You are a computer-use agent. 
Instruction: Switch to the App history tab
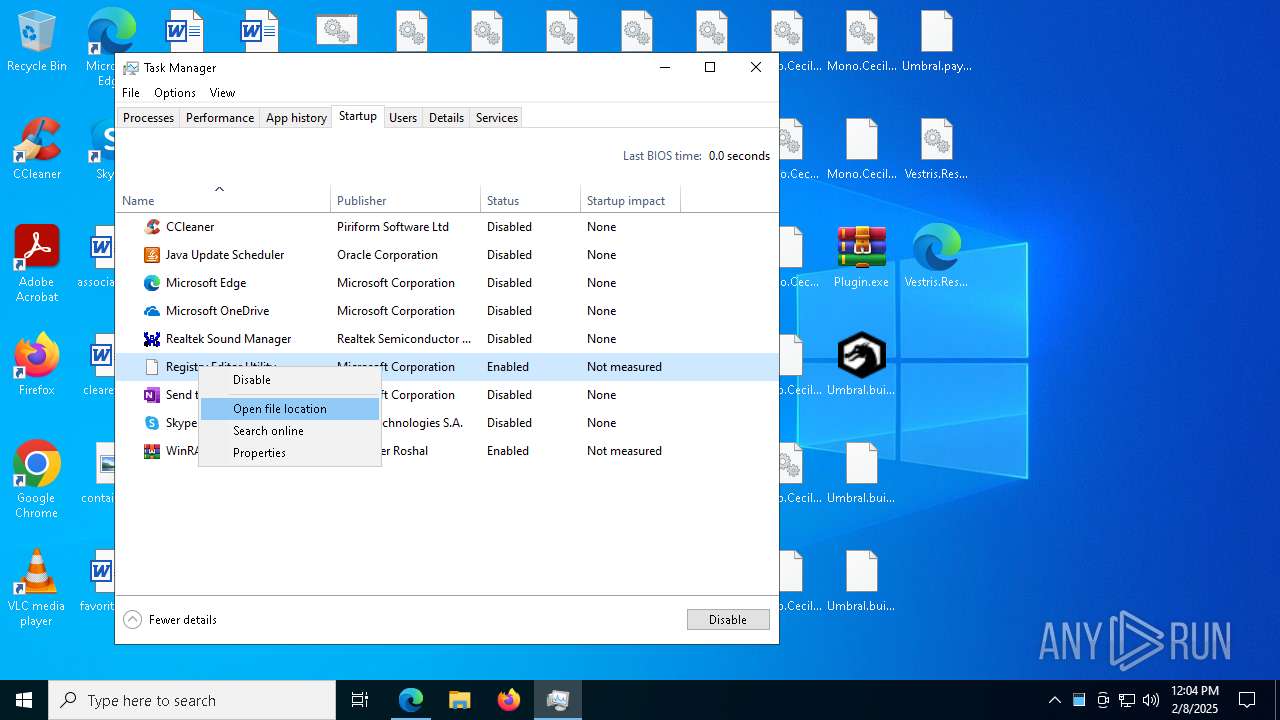pyautogui.click(x=296, y=118)
